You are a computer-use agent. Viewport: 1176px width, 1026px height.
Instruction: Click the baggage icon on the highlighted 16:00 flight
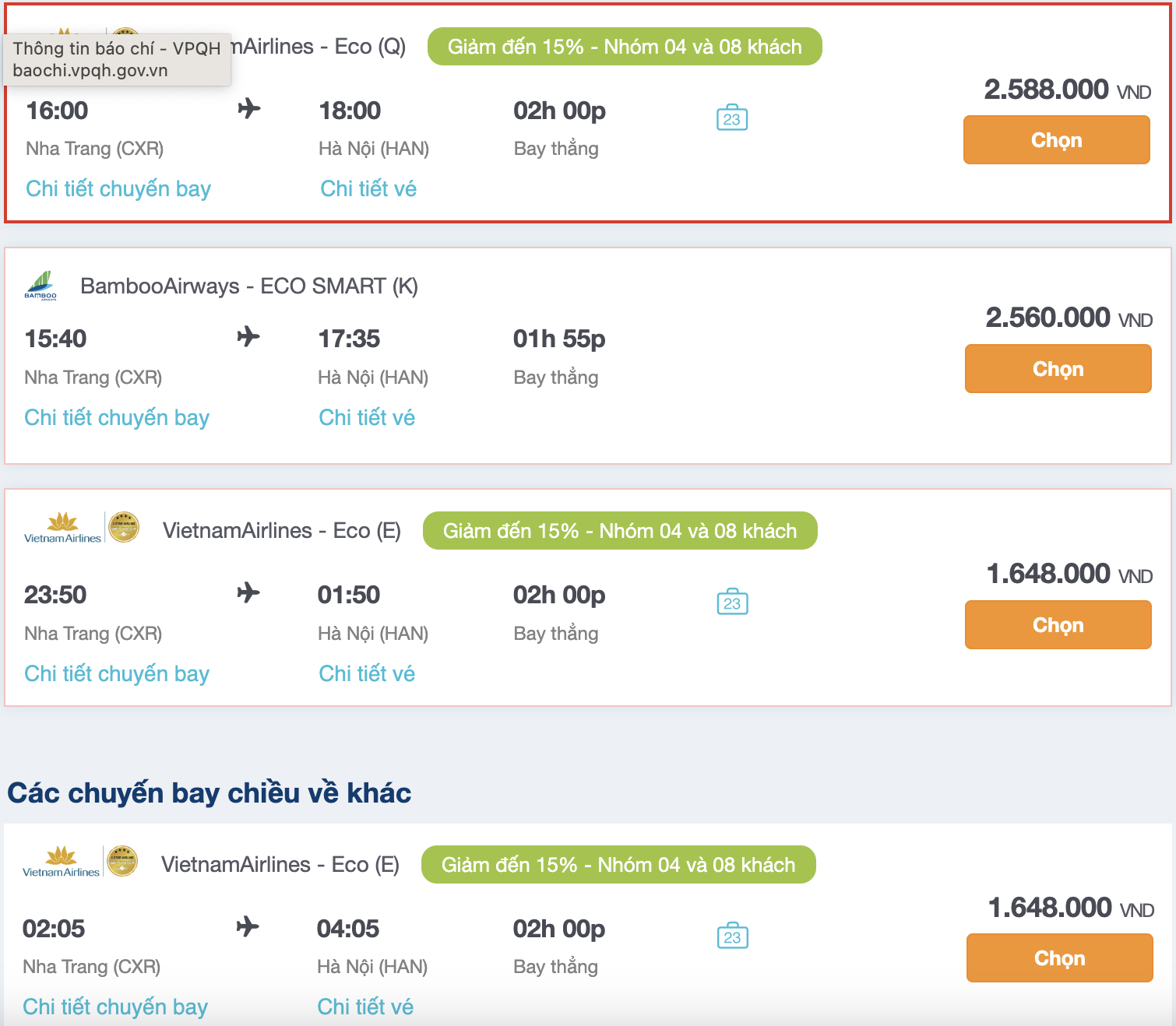click(733, 117)
